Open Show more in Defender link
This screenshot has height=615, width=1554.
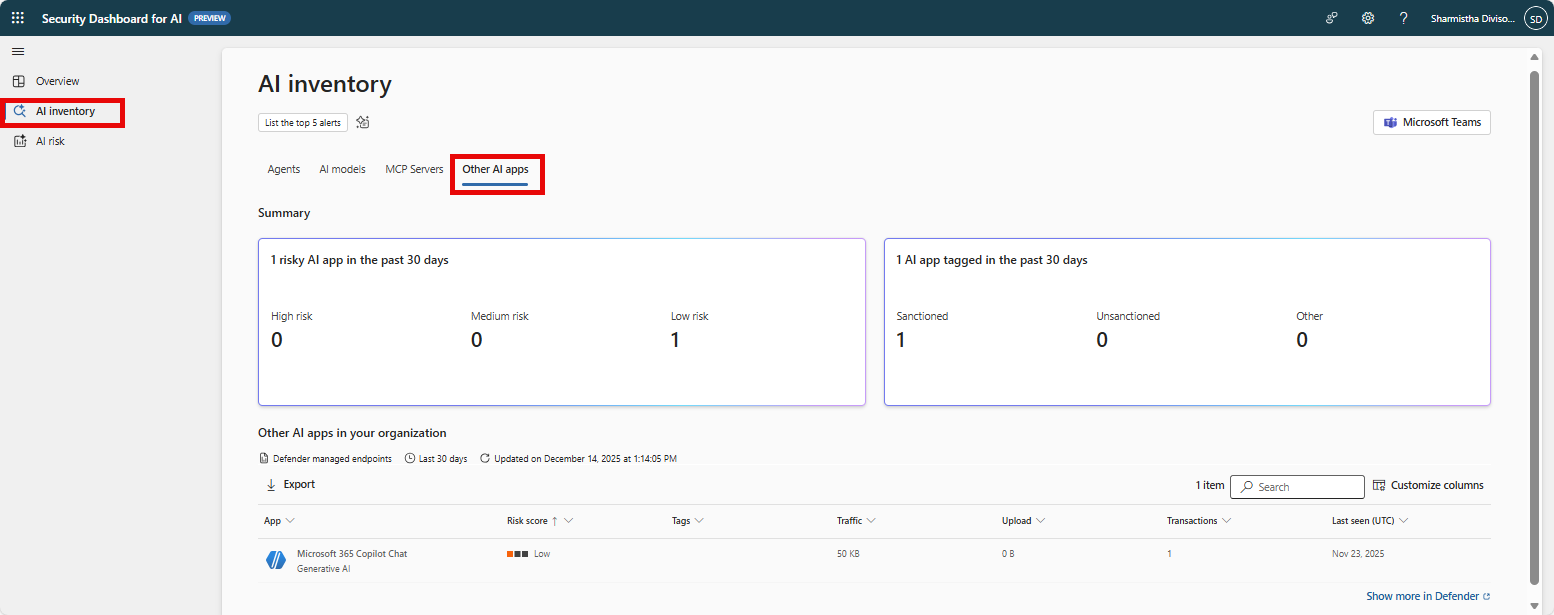(x=1428, y=596)
